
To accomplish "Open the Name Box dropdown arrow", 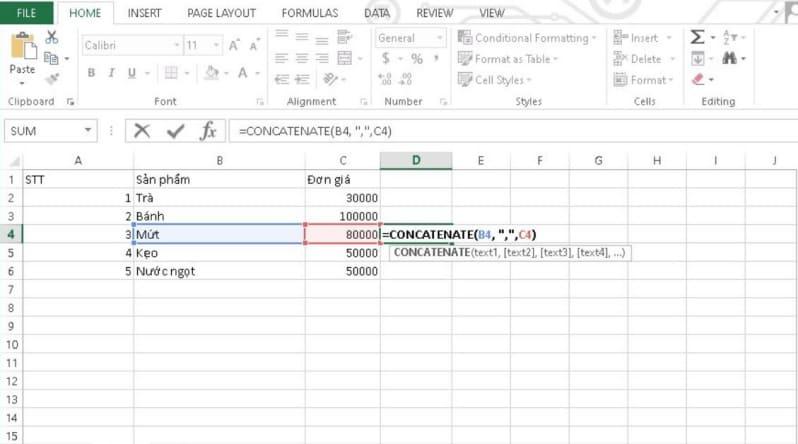I will click(x=88, y=130).
